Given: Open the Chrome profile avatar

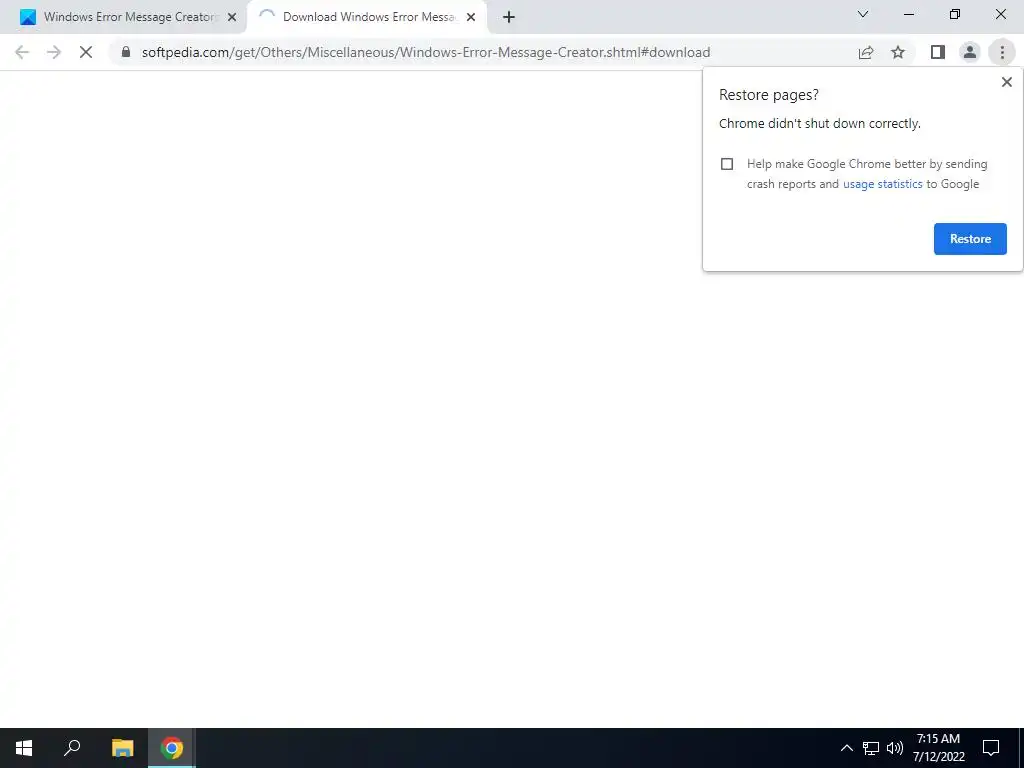Looking at the screenshot, I should (x=970, y=52).
